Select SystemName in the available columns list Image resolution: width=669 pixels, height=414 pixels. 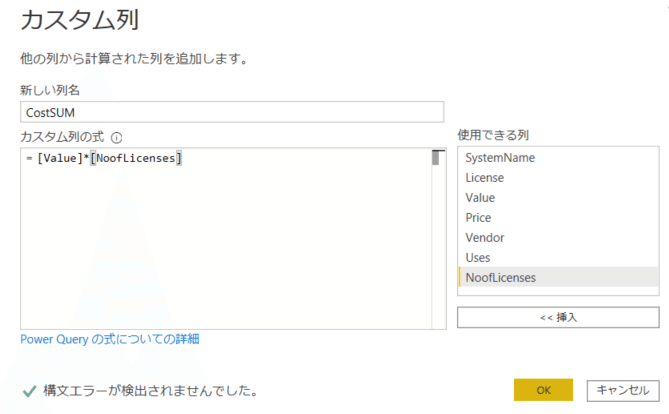click(500, 158)
